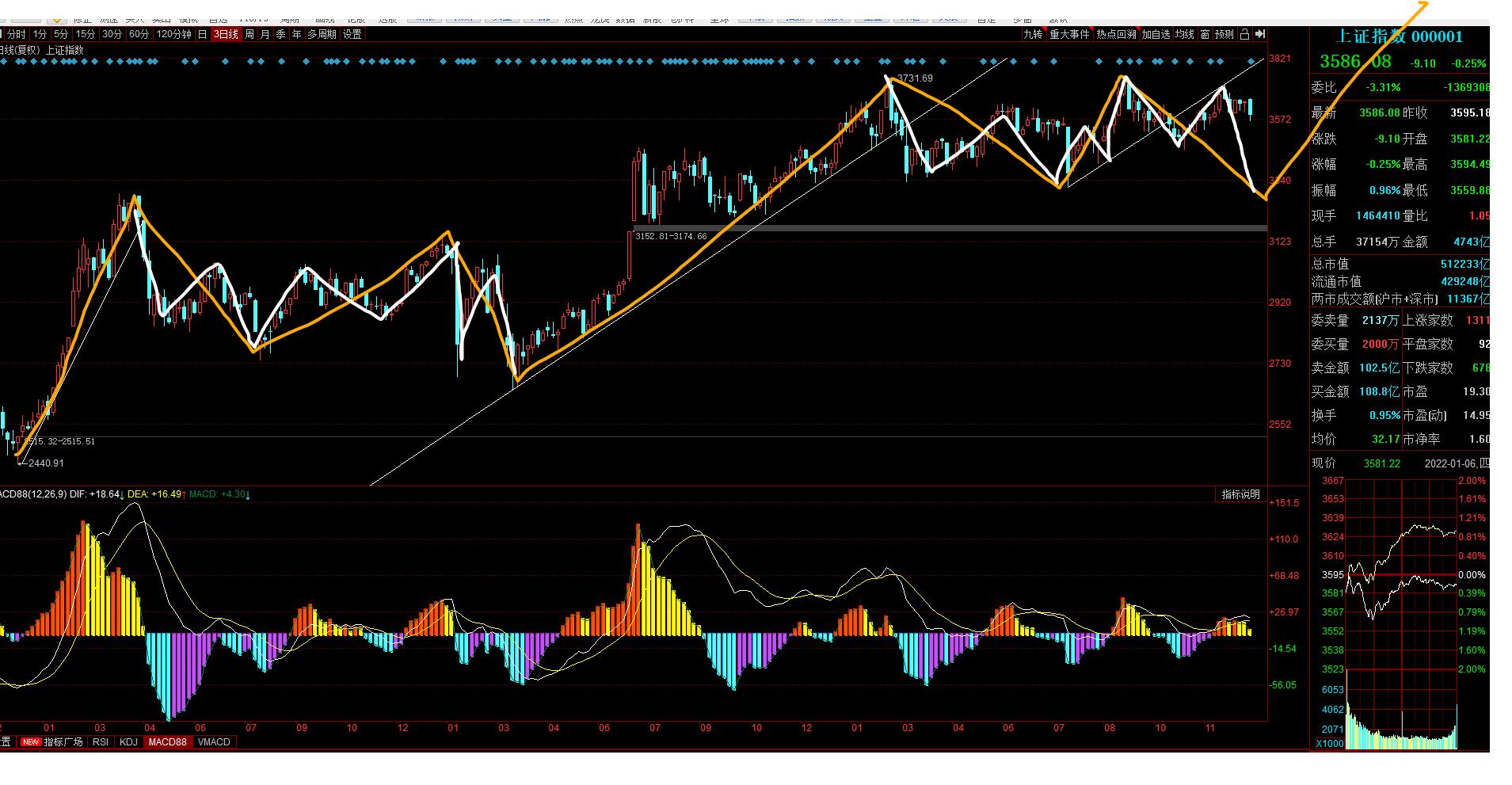Click the 委比 -3.31% value
This screenshot has width=1512, height=785.
point(1384,87)
